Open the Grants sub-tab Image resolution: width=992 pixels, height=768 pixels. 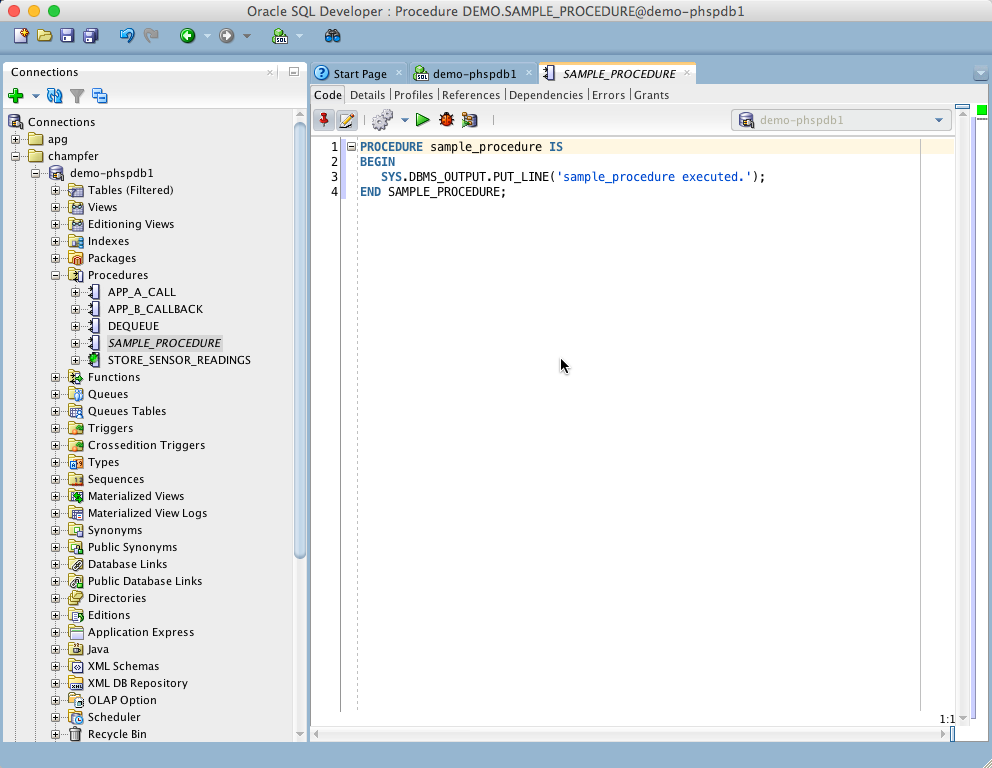(x=652, y=95)
